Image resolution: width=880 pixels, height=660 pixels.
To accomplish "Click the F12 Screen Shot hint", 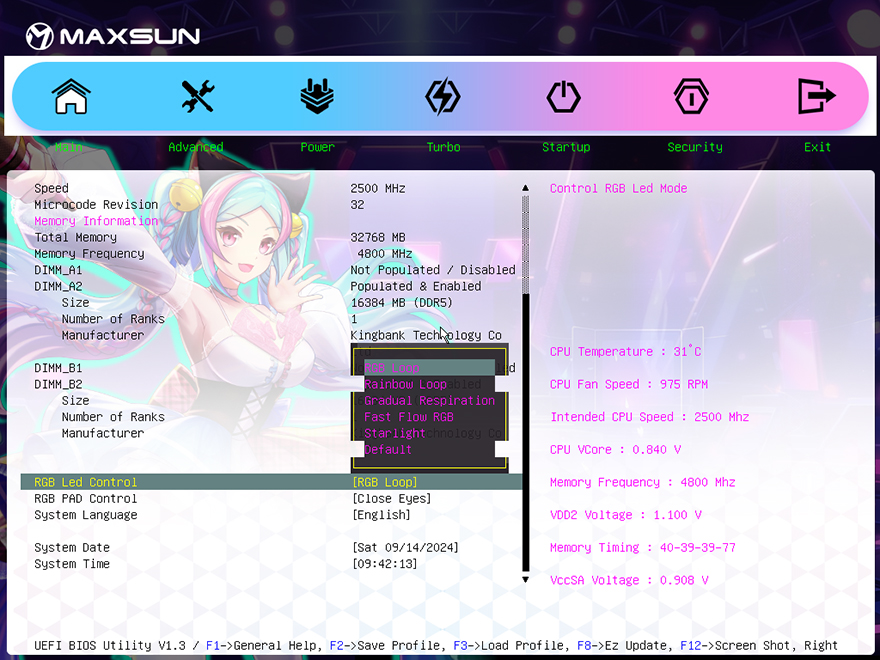I will 738,645.
